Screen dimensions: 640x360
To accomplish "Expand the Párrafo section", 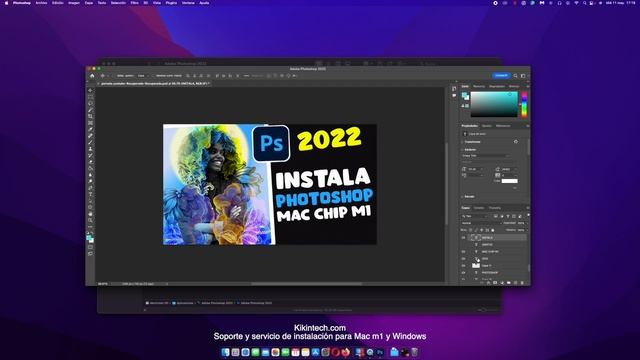I will 462,196.
